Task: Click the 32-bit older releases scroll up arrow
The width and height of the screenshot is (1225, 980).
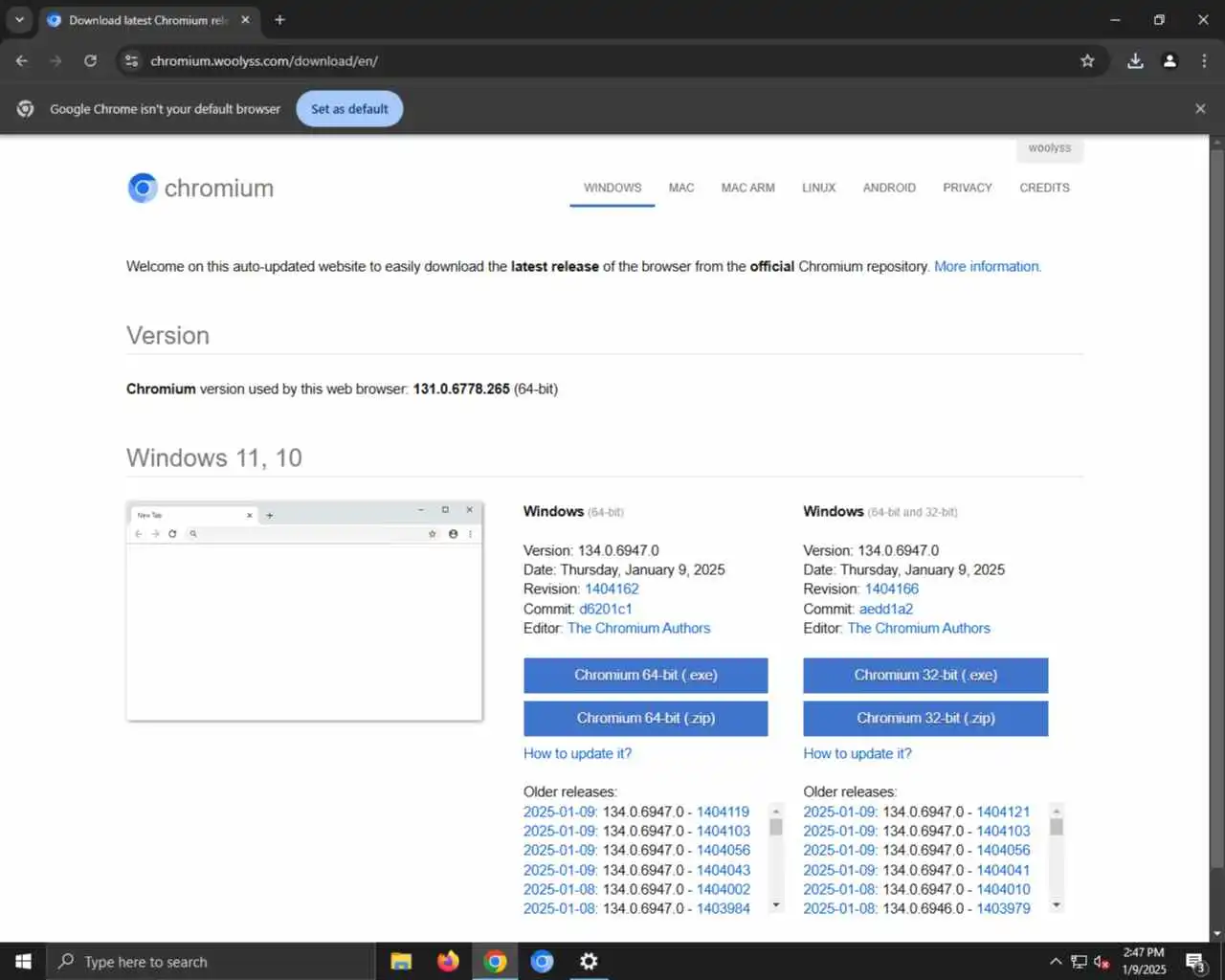Action: pyautogui.click(x=1057, y=811)
